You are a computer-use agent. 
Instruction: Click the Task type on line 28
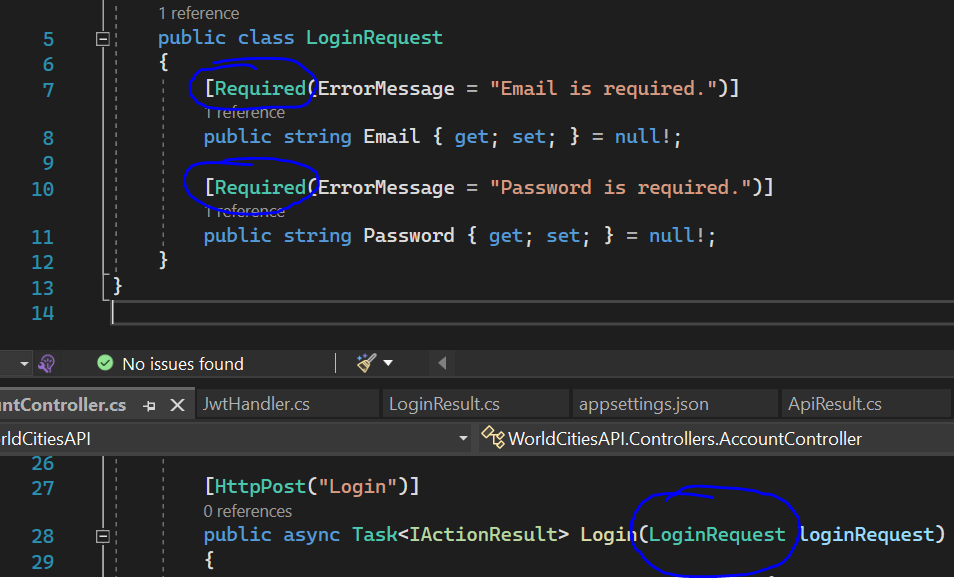375,535
